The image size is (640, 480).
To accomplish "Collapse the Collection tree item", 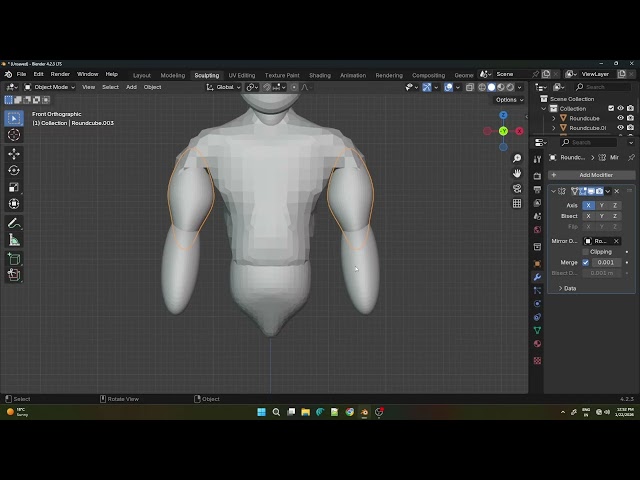I will coord(544,109).
